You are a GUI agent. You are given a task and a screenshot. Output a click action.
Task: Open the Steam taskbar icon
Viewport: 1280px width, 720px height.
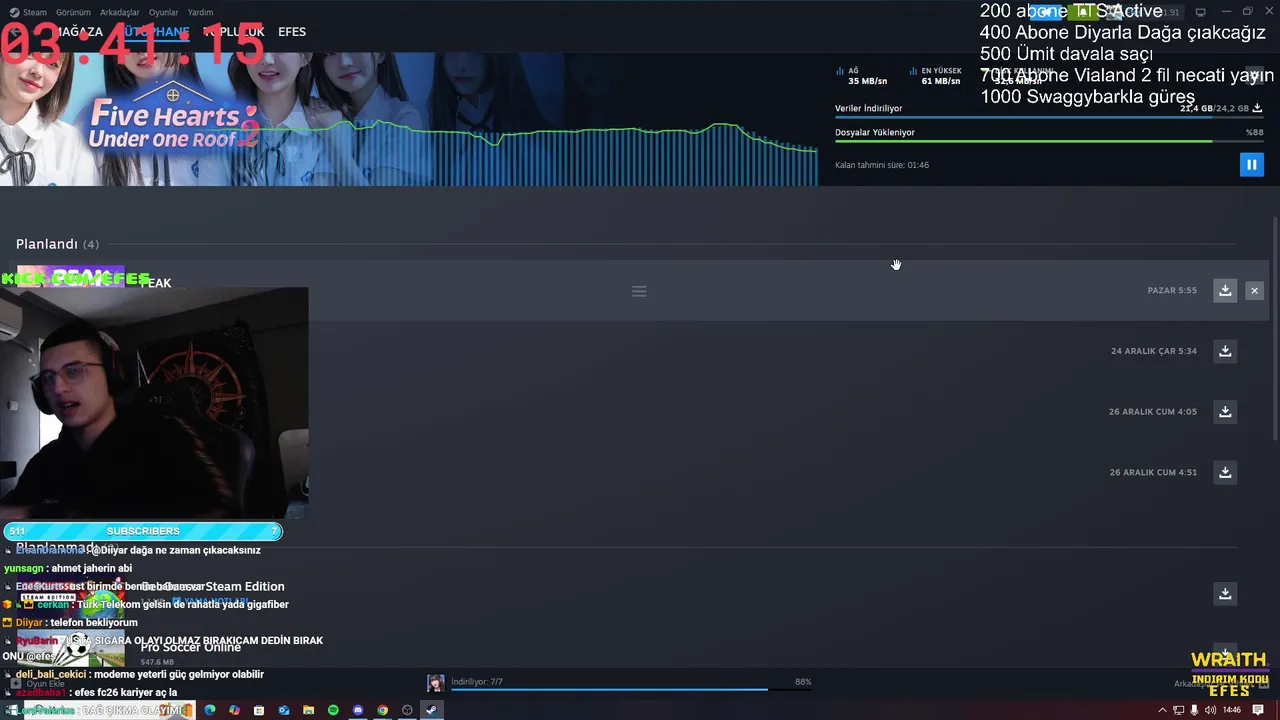click(x=431, y=710)
